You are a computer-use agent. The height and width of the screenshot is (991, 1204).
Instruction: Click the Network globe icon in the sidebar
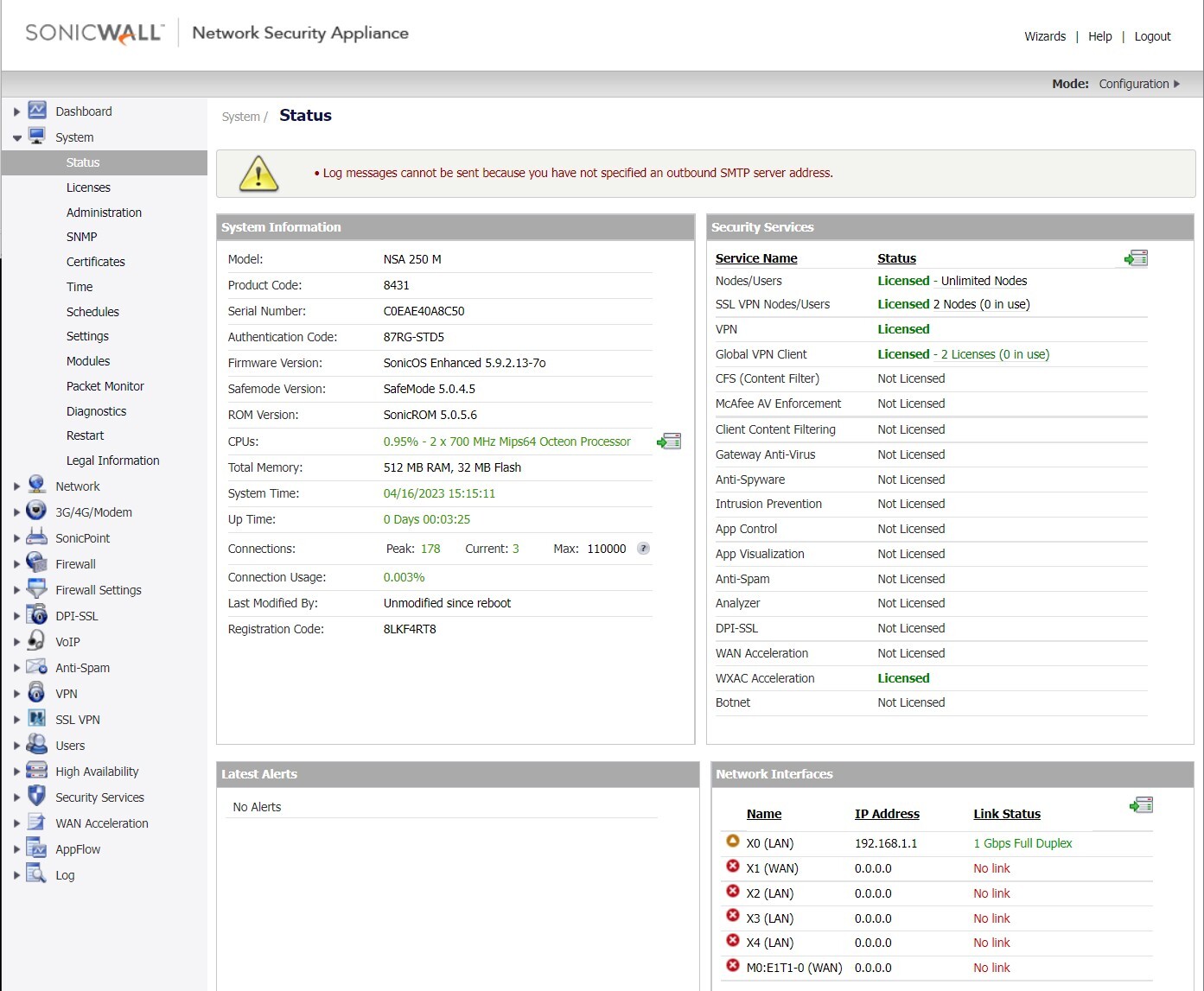click(36, 486)
